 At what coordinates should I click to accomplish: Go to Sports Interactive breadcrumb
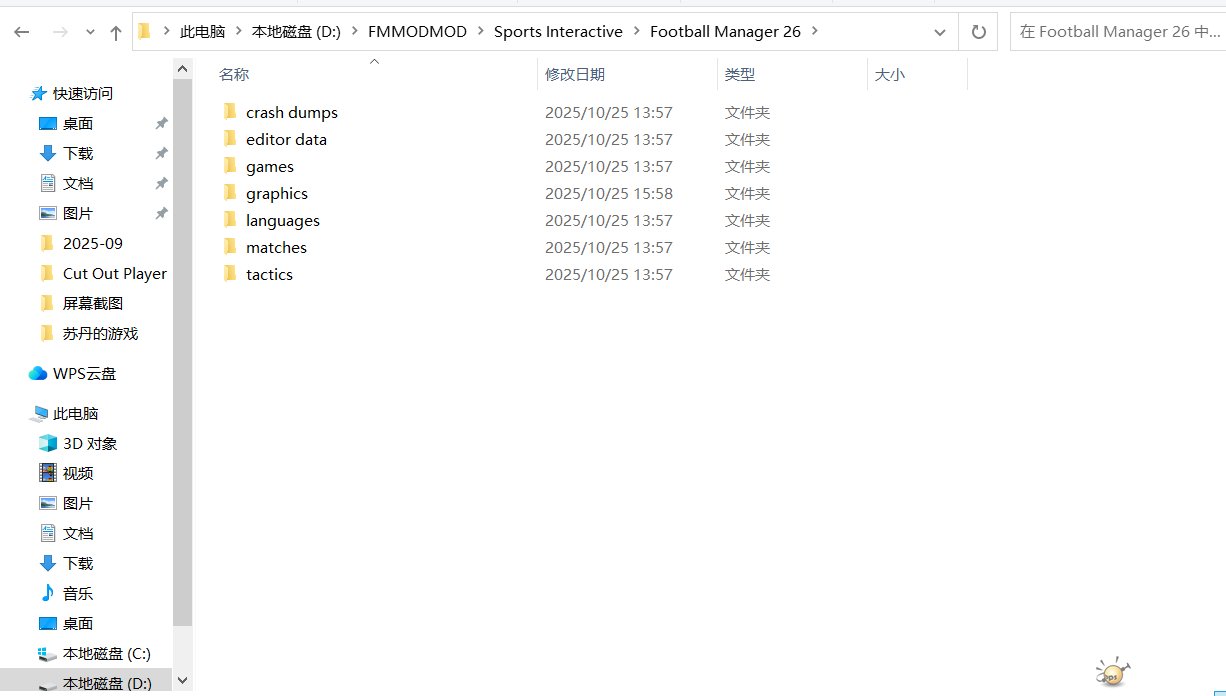click(558, 32)
